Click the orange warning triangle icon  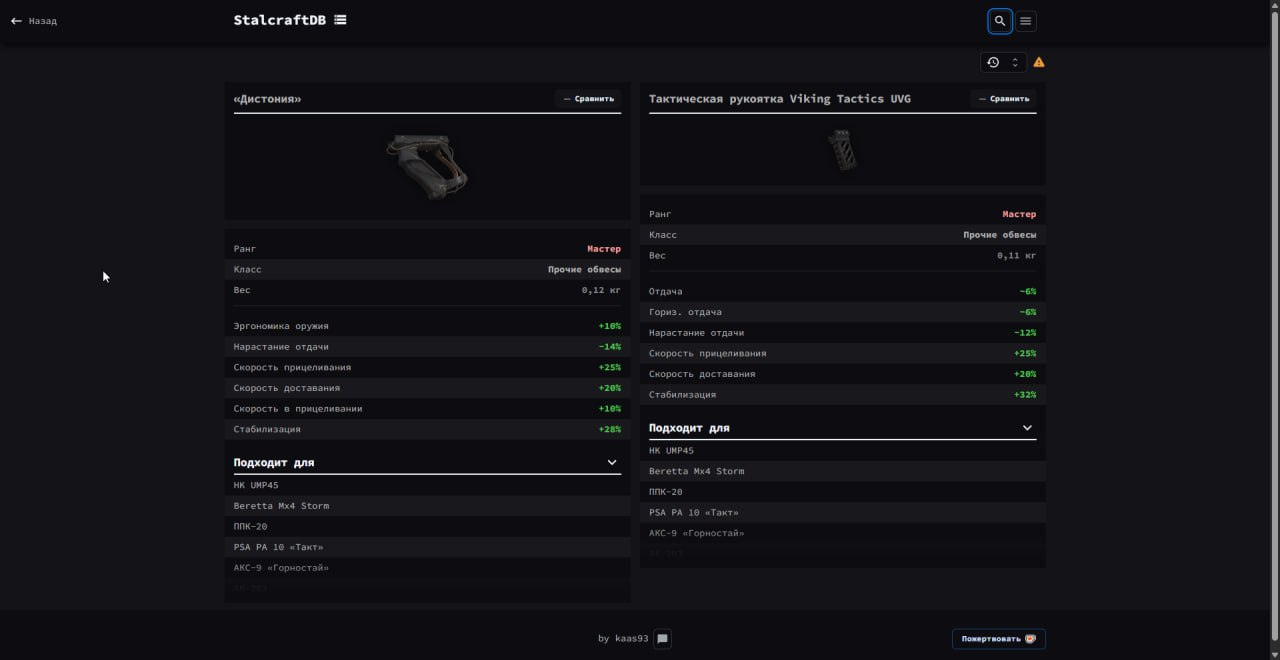[x=1039, y=62]
